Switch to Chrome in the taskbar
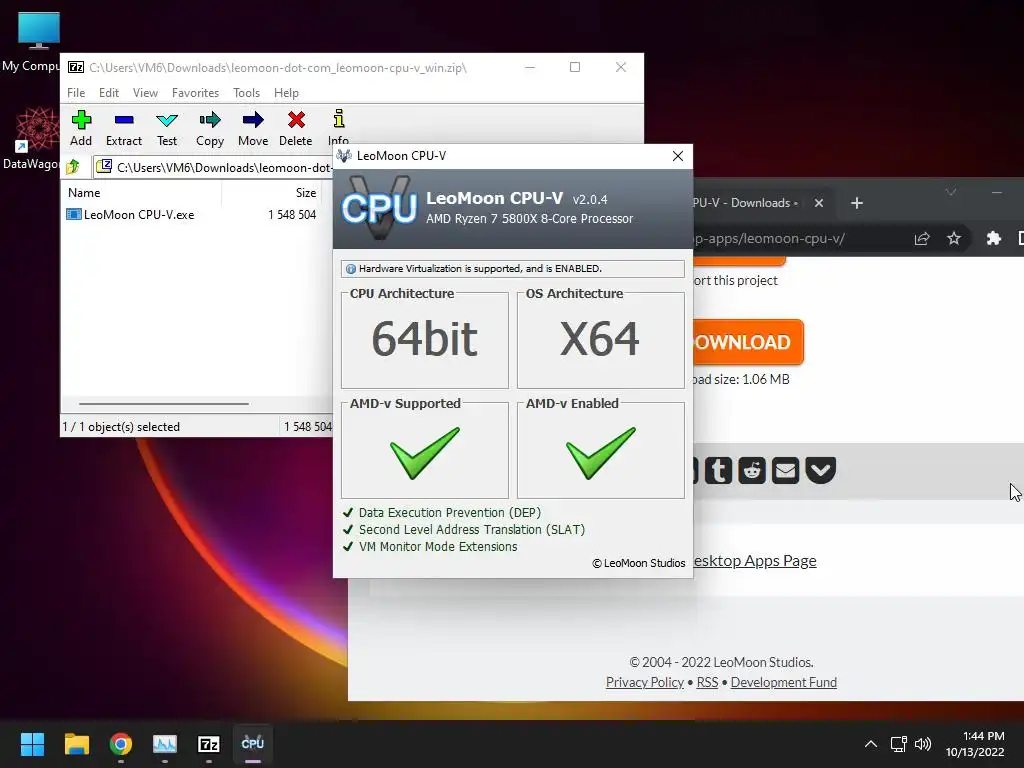 click(x=121, y=744)
